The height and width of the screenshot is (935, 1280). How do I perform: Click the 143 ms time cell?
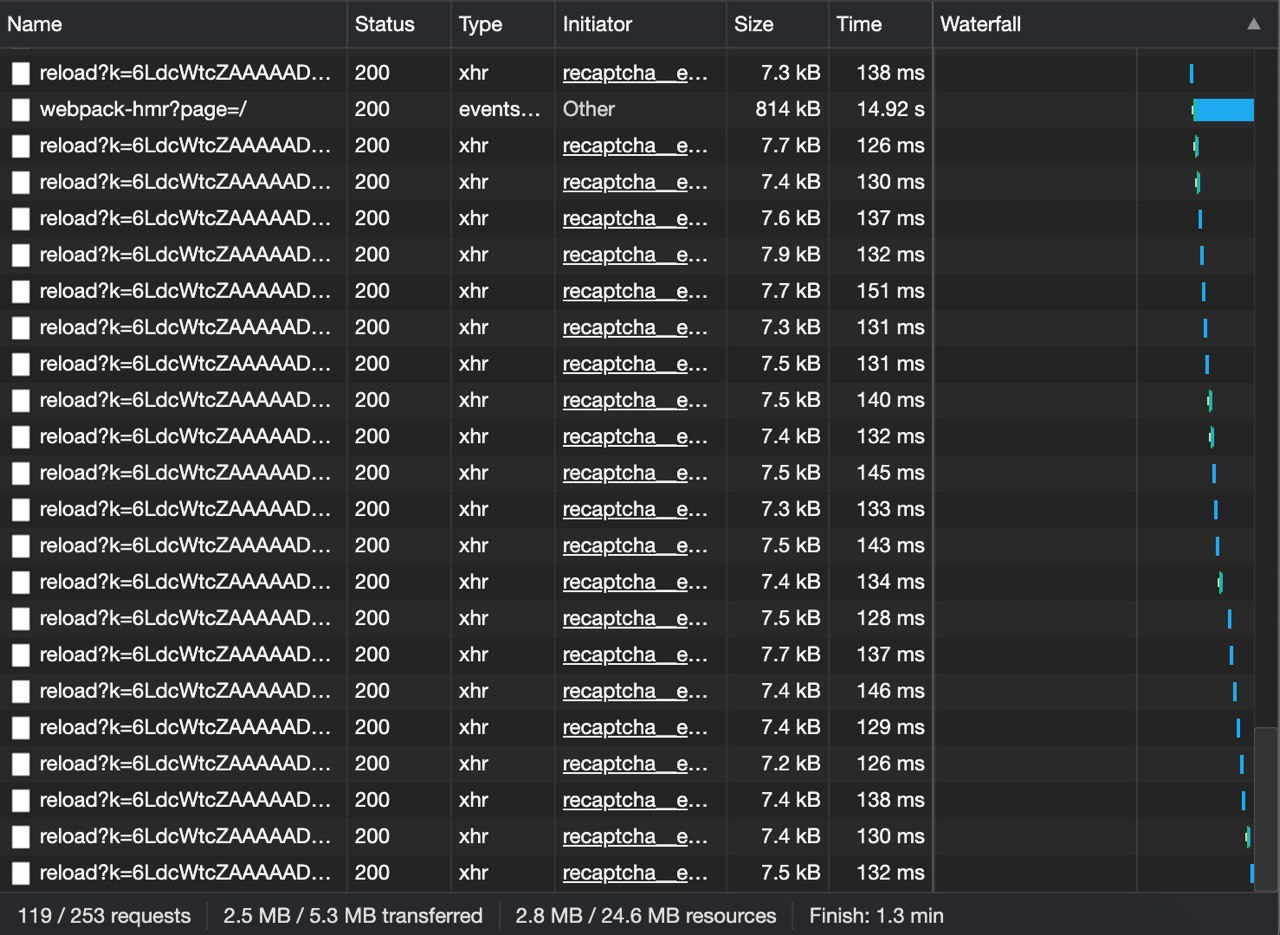tap(891, 545)
